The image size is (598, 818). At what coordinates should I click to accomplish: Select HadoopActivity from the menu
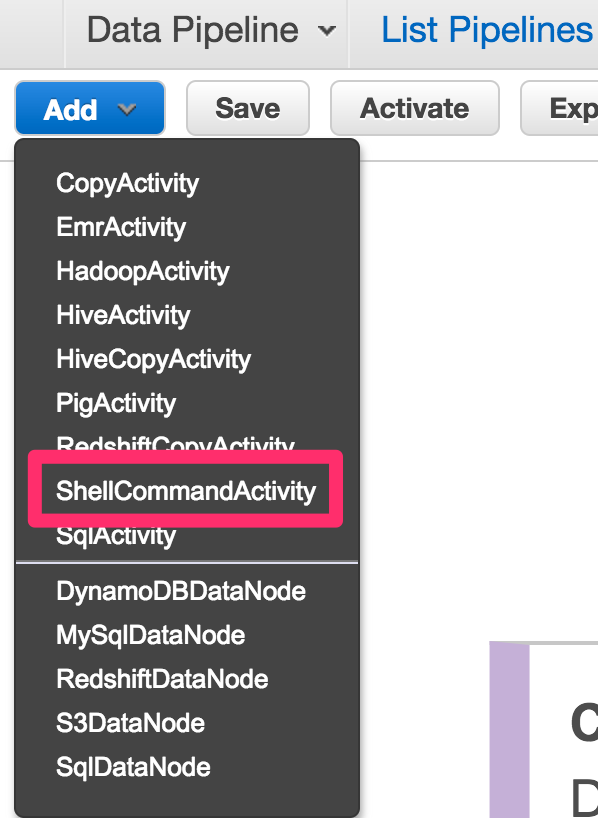pos(142,271)
